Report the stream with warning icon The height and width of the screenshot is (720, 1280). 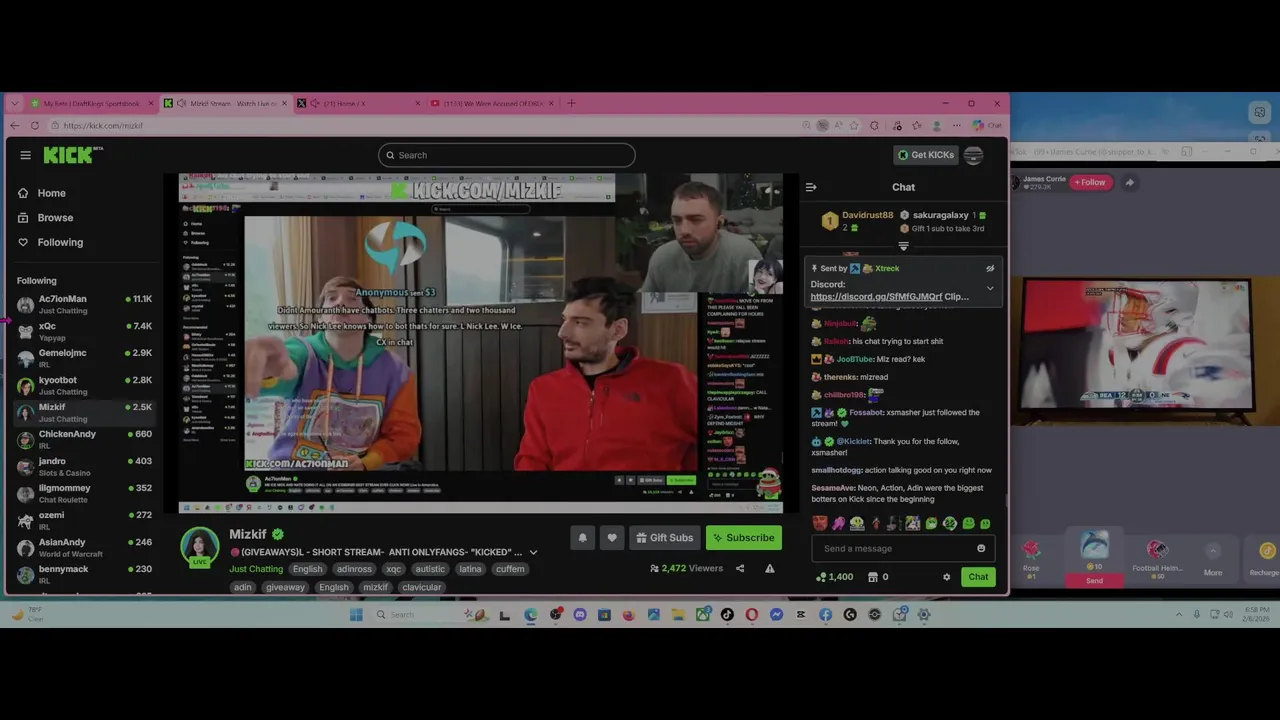[770, 568]
